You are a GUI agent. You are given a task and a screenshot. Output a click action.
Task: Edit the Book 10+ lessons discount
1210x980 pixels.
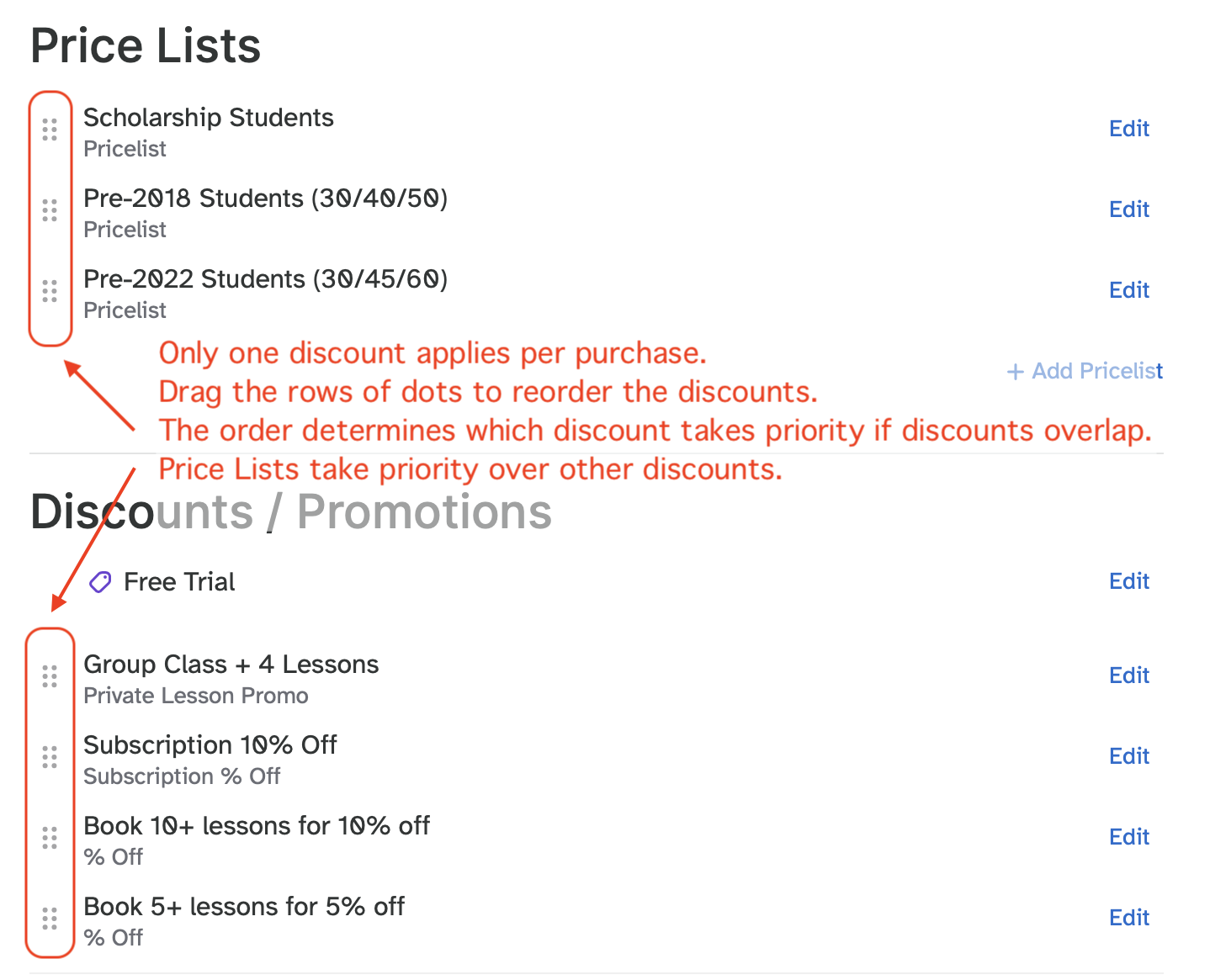point(1129,836)
